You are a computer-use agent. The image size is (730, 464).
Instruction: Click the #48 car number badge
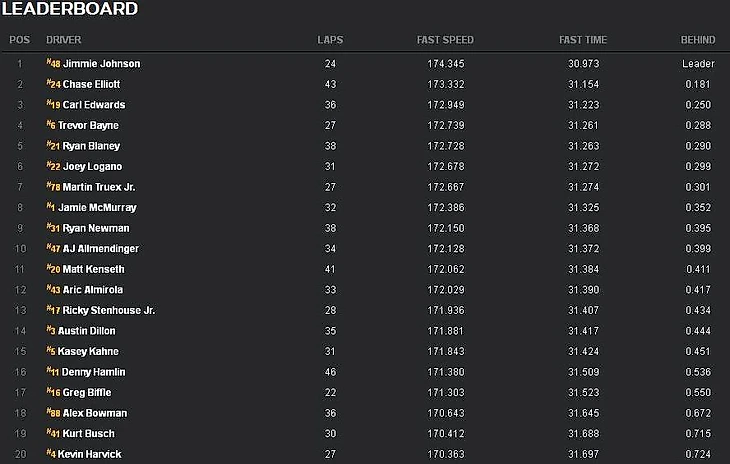pos(53,63)
